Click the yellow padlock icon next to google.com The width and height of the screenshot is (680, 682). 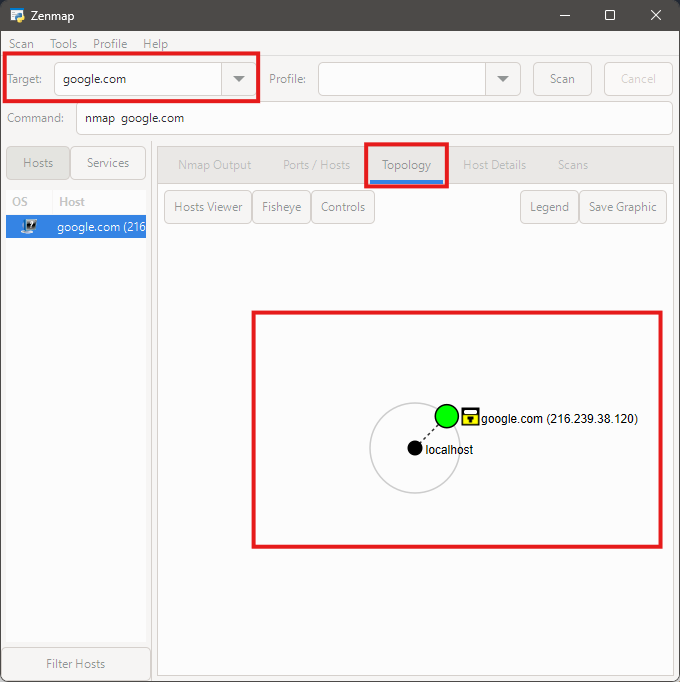[470, 417]
